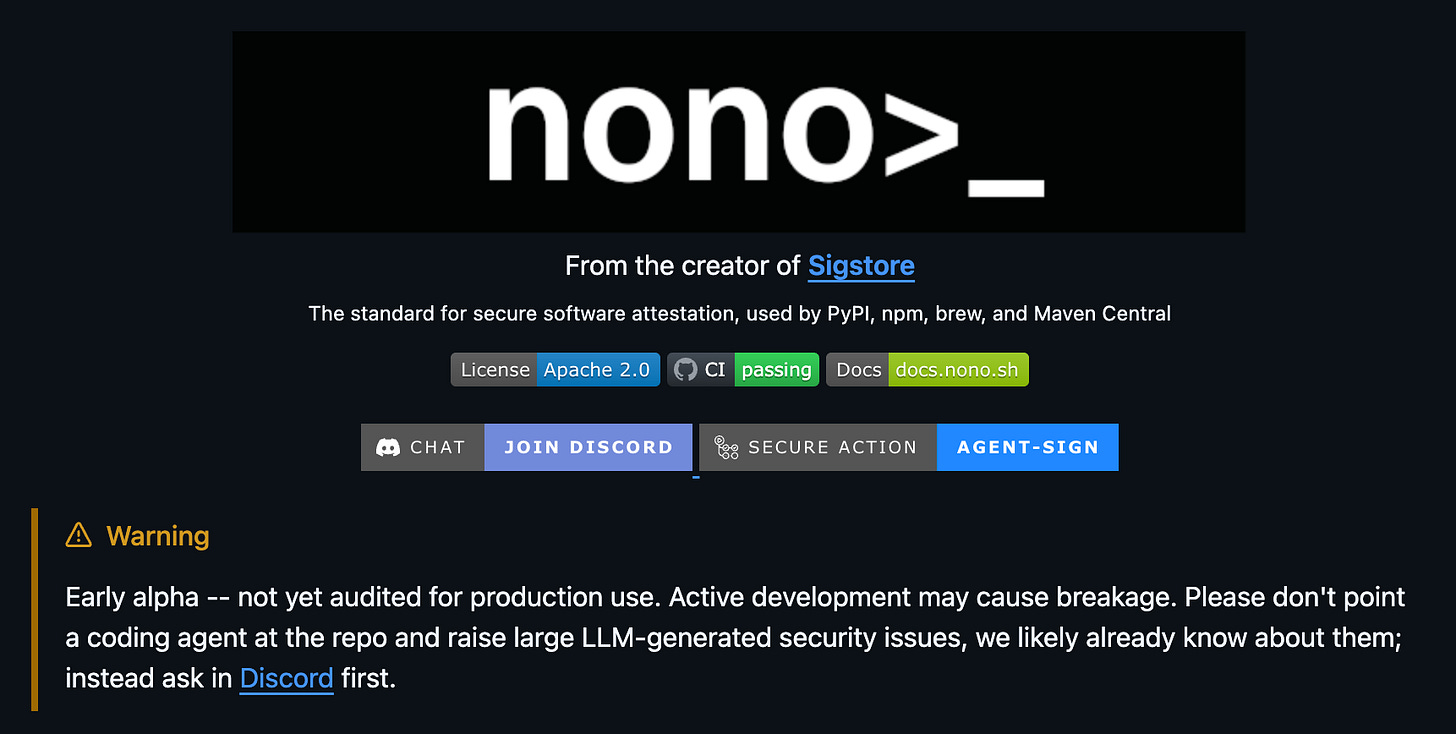Click the 'Warning' heading text

click(158, 536)
